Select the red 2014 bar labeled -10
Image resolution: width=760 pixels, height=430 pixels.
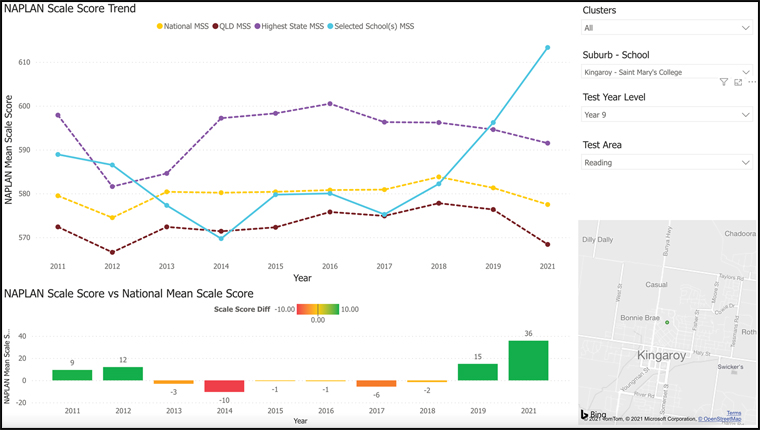(x=224, y=386)
